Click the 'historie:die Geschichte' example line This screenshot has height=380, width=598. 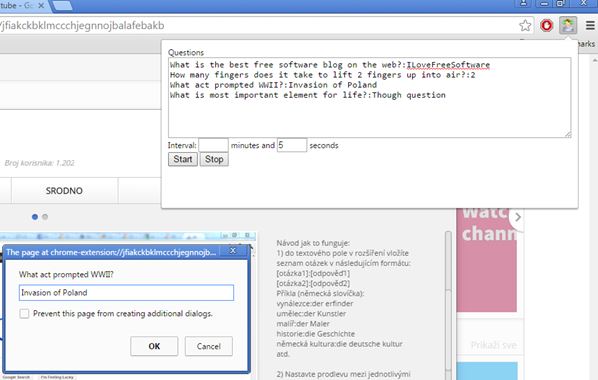coord(315,334)
